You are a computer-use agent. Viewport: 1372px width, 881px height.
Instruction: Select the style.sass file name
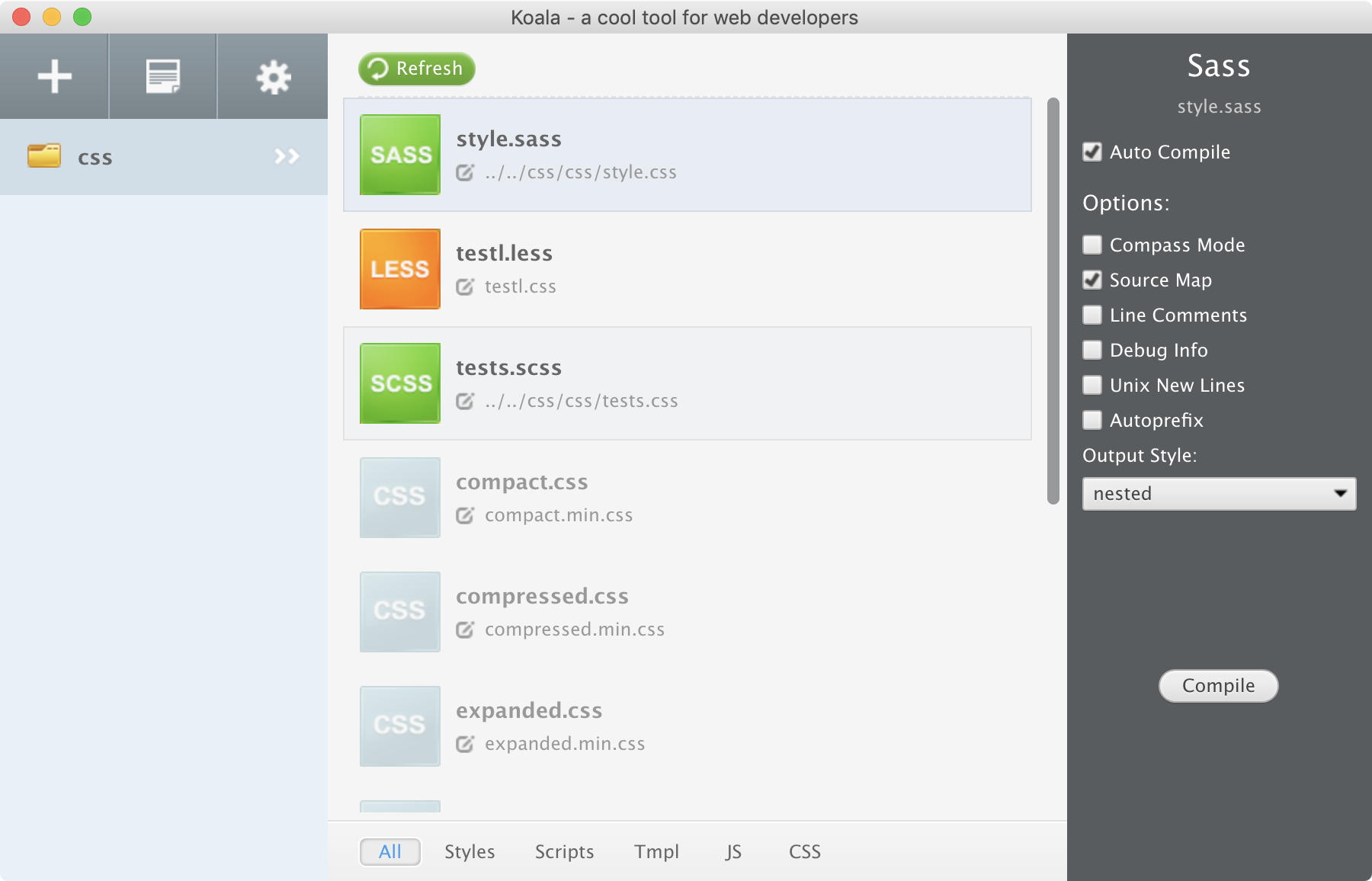[x=508, y=139]
